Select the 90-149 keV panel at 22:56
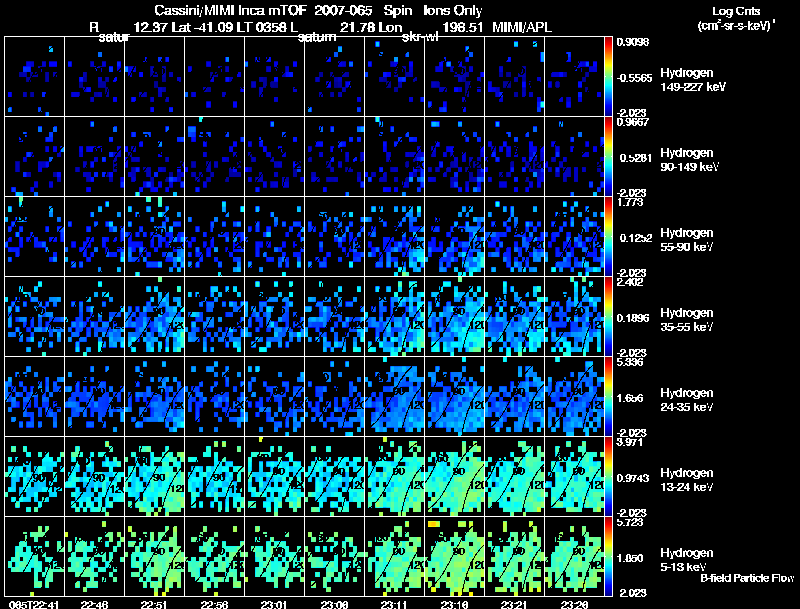This screenshot has width=800, height=609. (214, 157)
